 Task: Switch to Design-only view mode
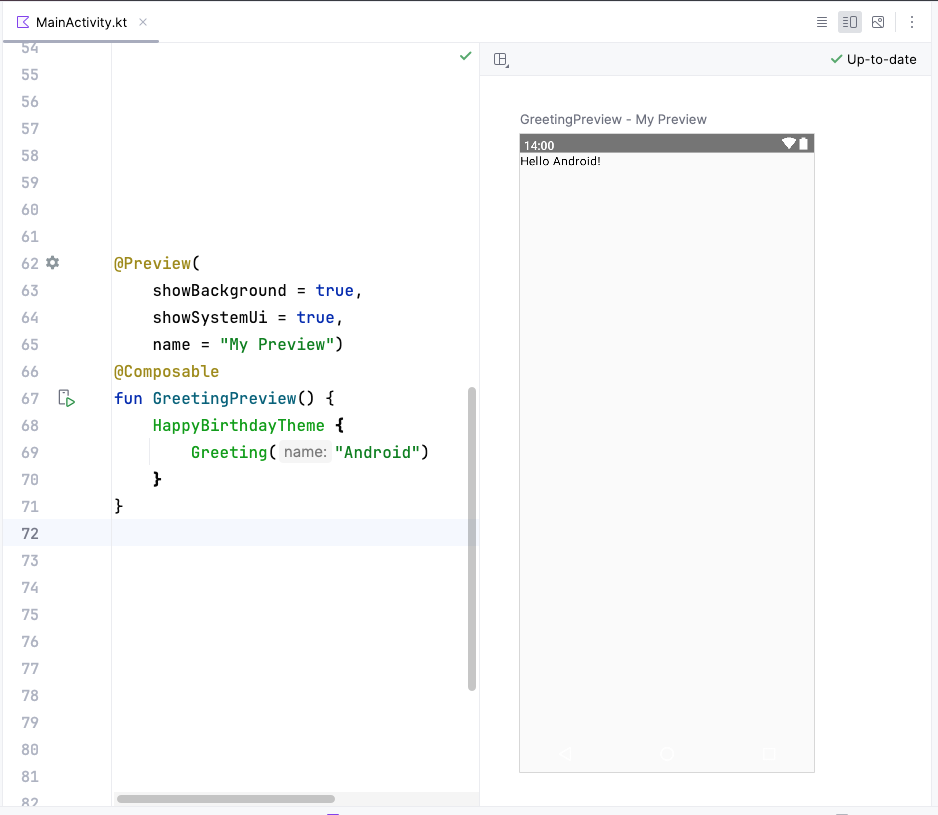[878, 22]
